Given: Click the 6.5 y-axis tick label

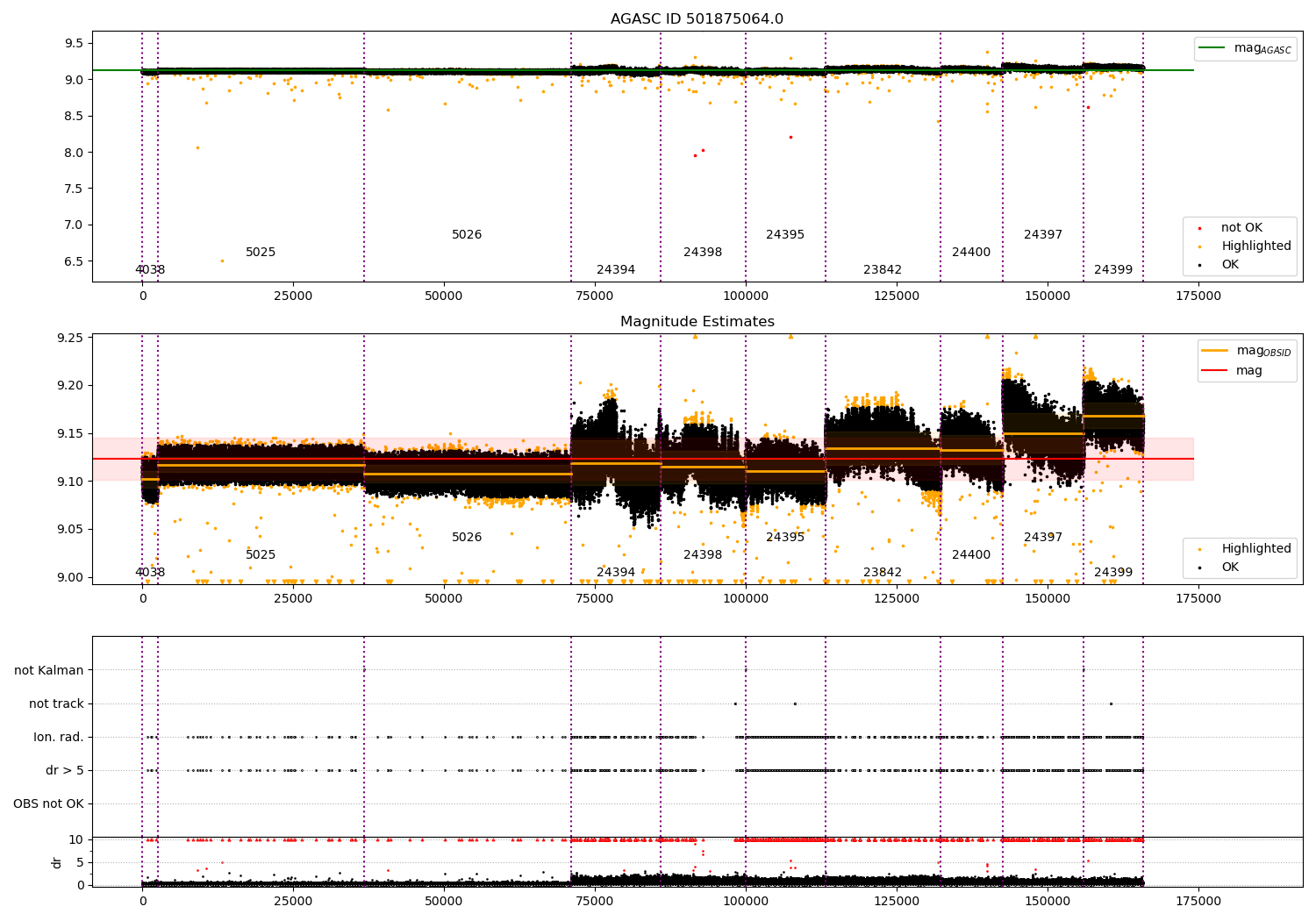Looking at the screenshot, I should pos(74,262).
